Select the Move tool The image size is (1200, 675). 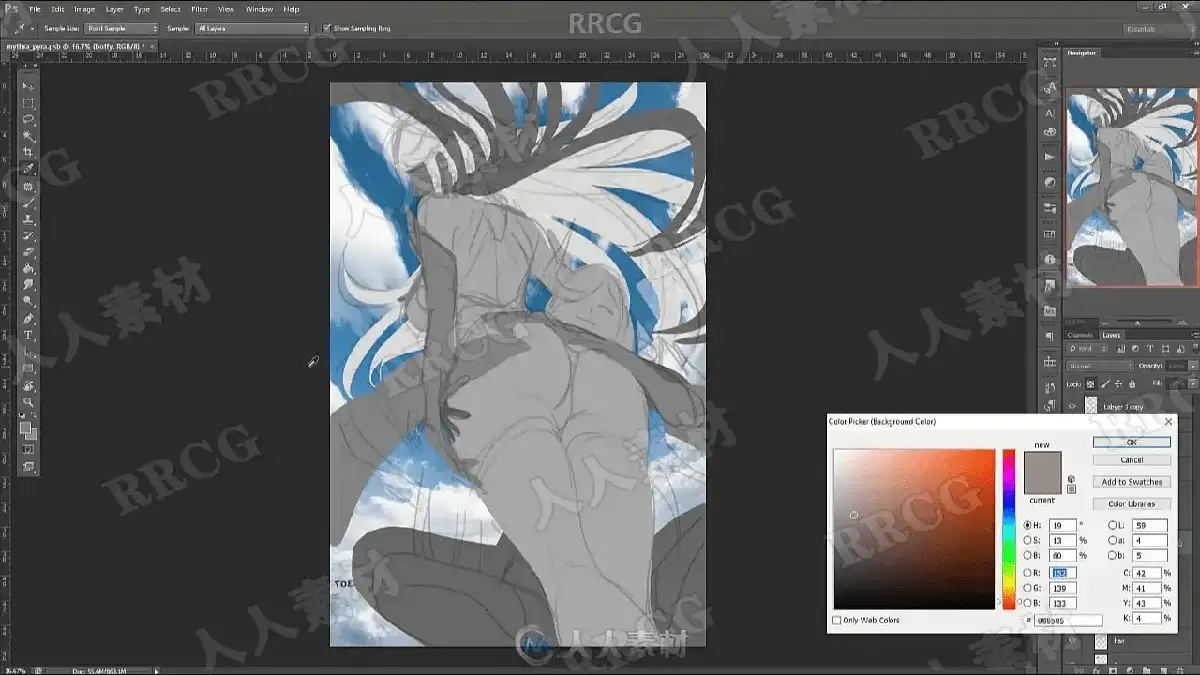(29, 87)
